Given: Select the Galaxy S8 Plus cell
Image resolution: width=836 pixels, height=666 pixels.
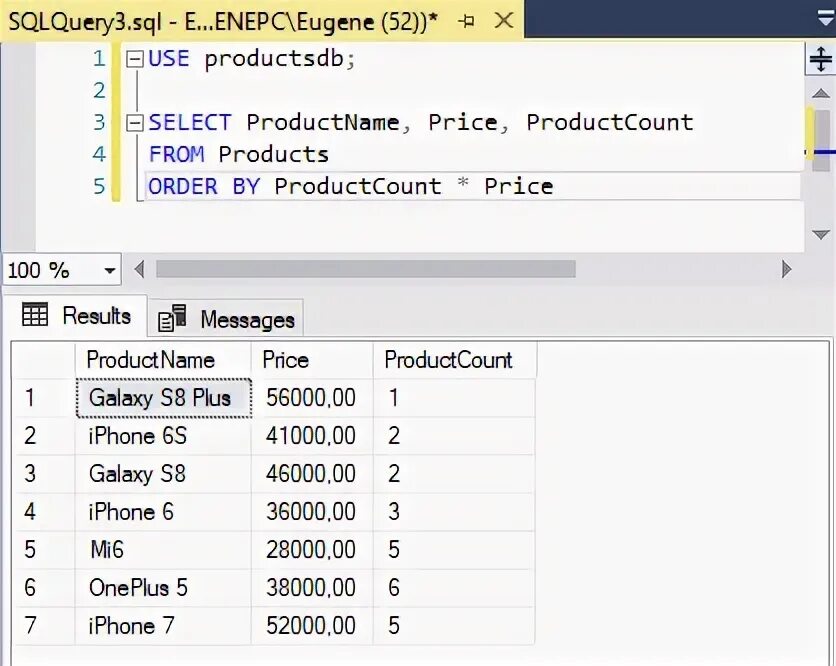Looking at the screenshot, I should click(164, 398).
